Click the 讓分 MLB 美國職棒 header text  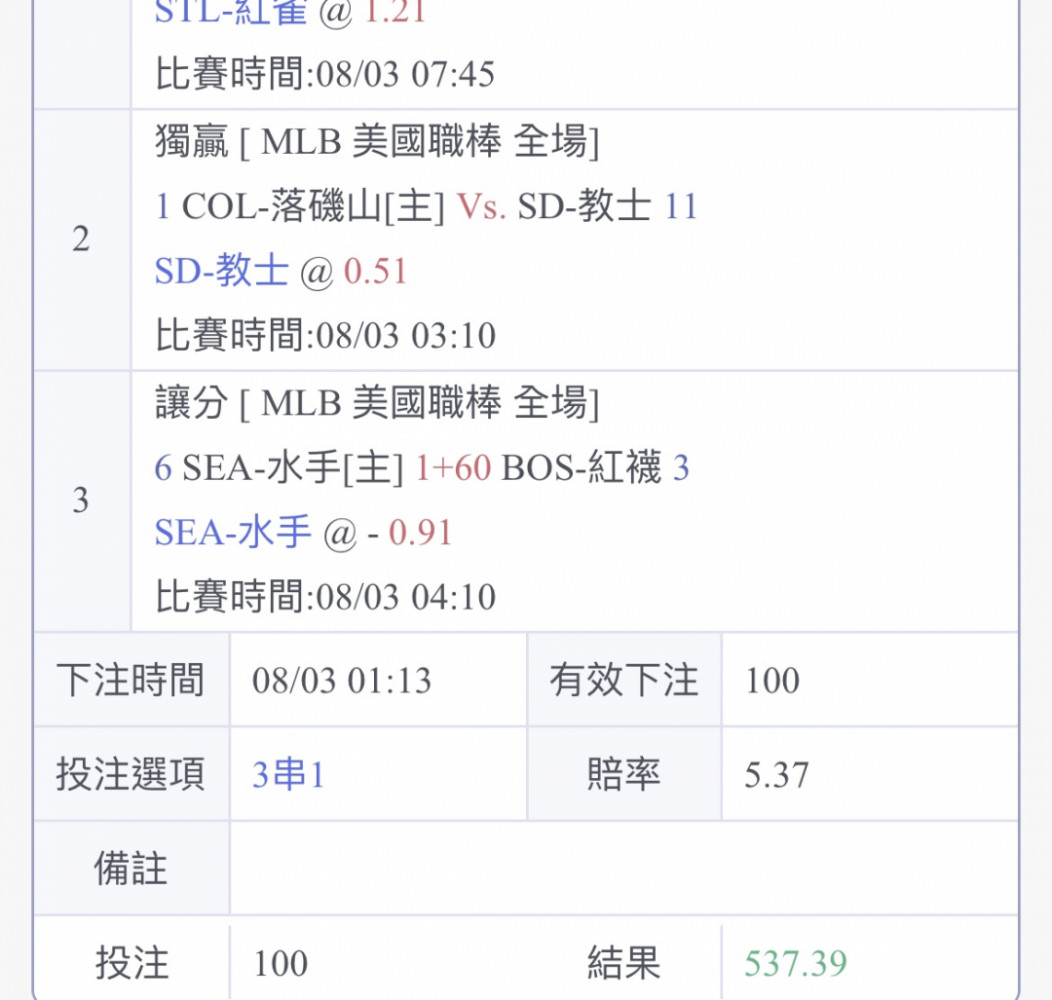(377, 403)
